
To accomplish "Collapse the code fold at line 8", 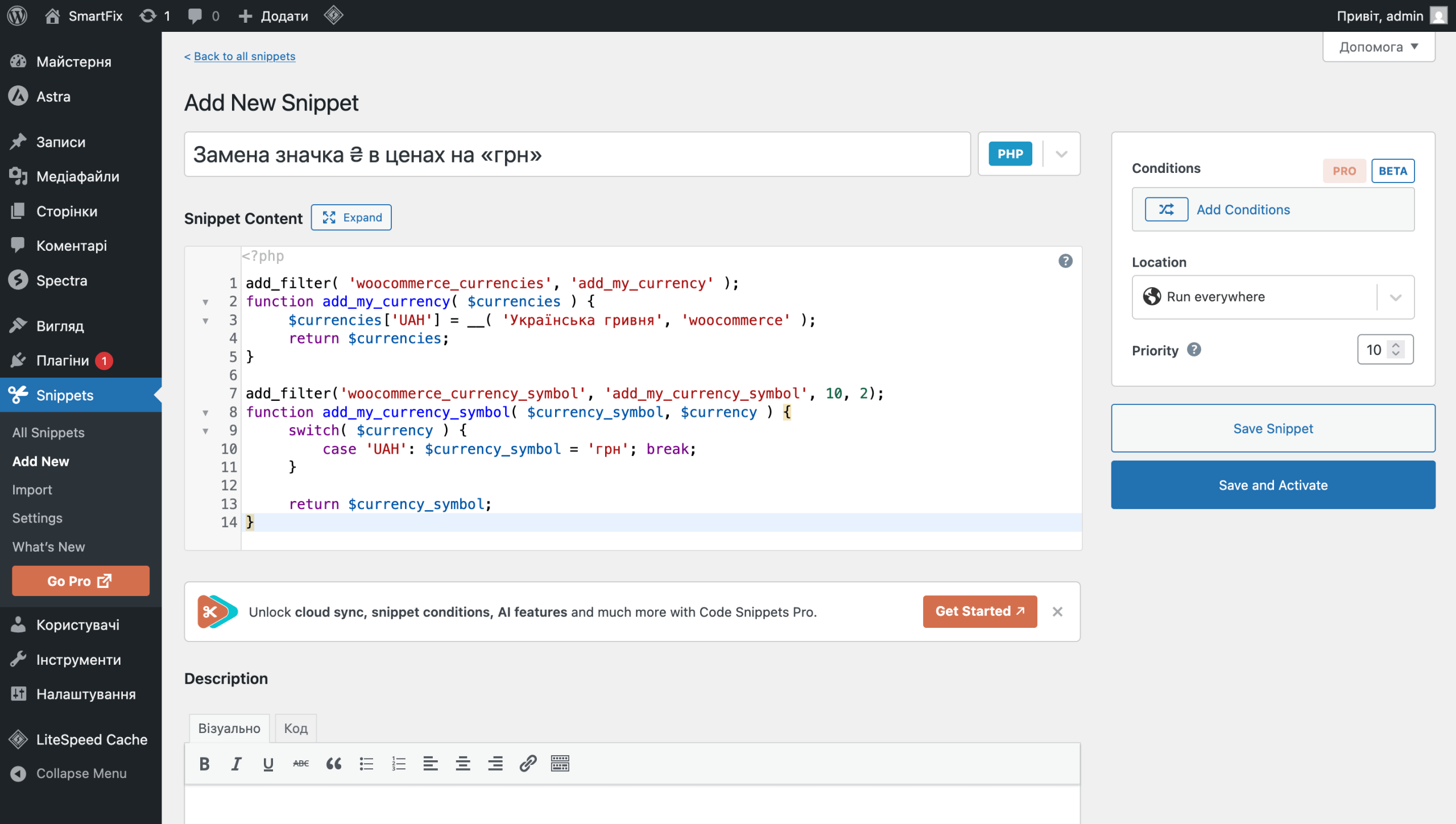I will 206,413.
